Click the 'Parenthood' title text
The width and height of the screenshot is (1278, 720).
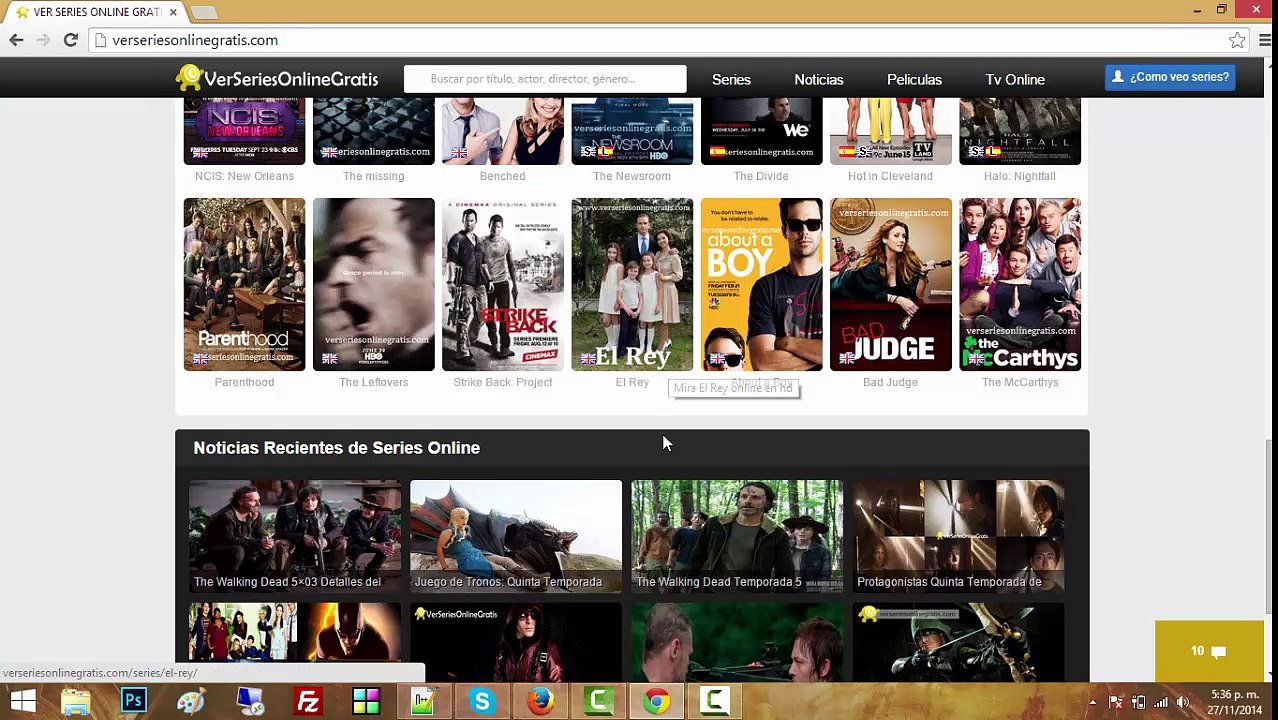244,382
